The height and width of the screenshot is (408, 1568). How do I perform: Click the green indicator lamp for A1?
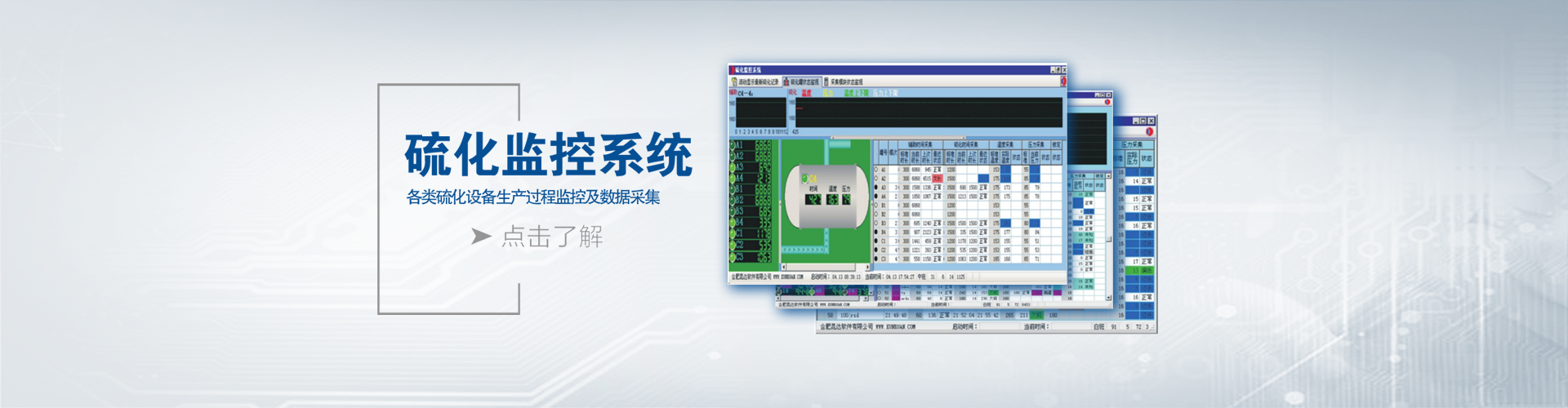pos(733,145)
